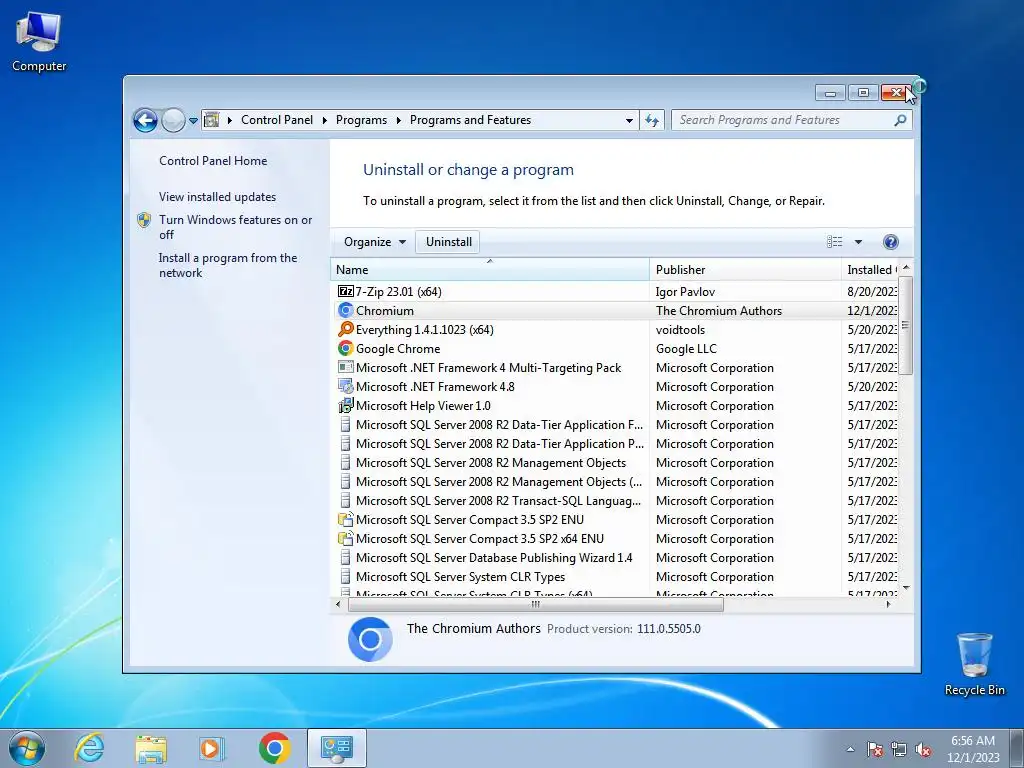Click the Refresh button in address bar
Image resolution: width=1024 pixels, height=768 pixels.
652,120
